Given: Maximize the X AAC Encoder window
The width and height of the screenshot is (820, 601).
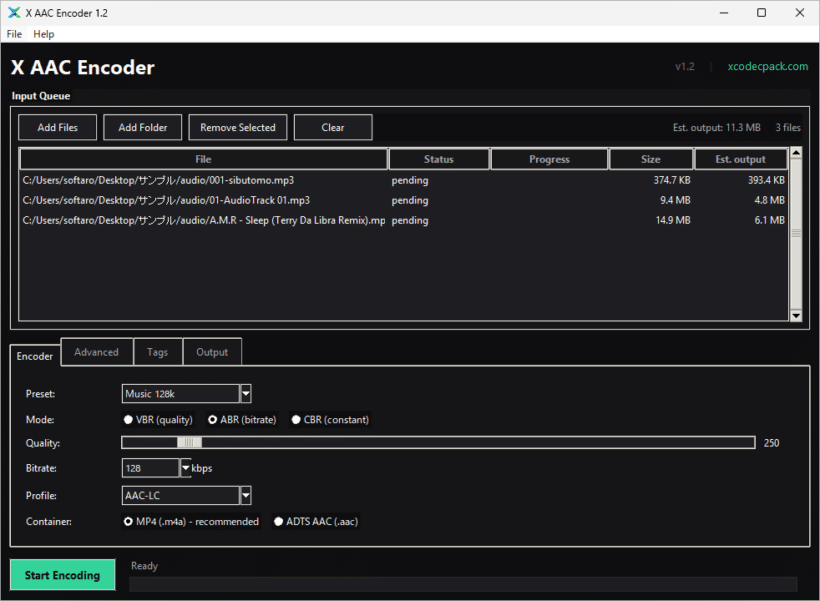Looking at the screenshot, I should pos(761,13).
